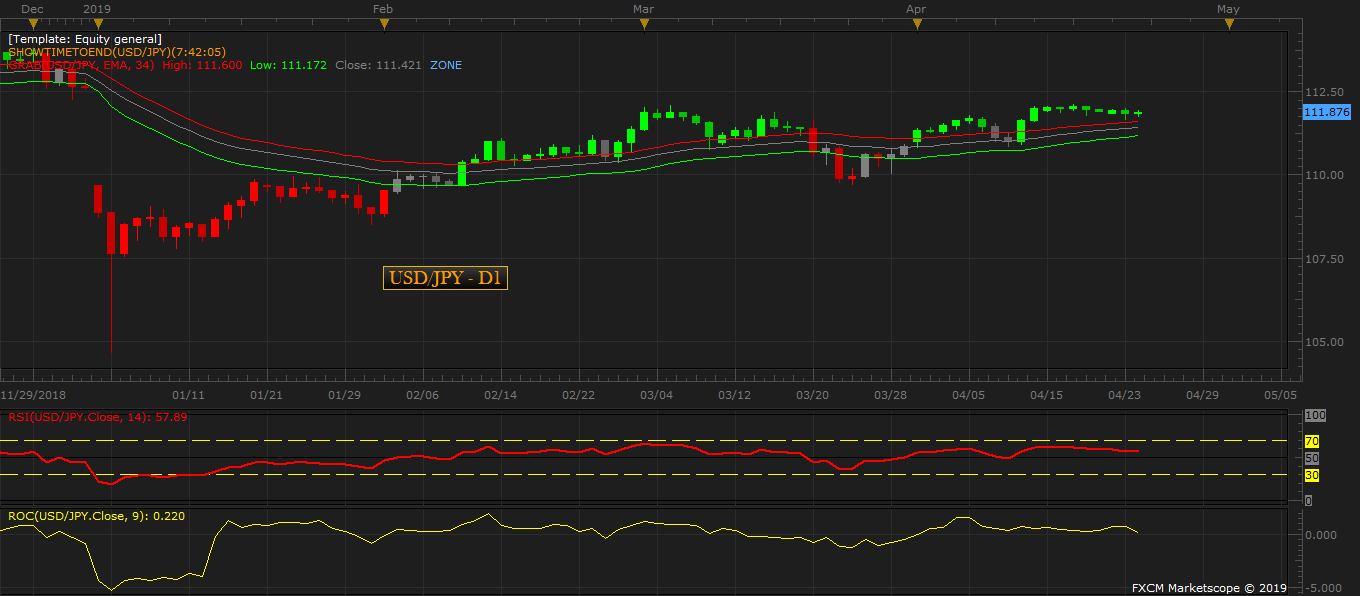This screenshot has height=596, width=1360.
Task: Click the 02/22 date axis label
Action: point(578,395)
